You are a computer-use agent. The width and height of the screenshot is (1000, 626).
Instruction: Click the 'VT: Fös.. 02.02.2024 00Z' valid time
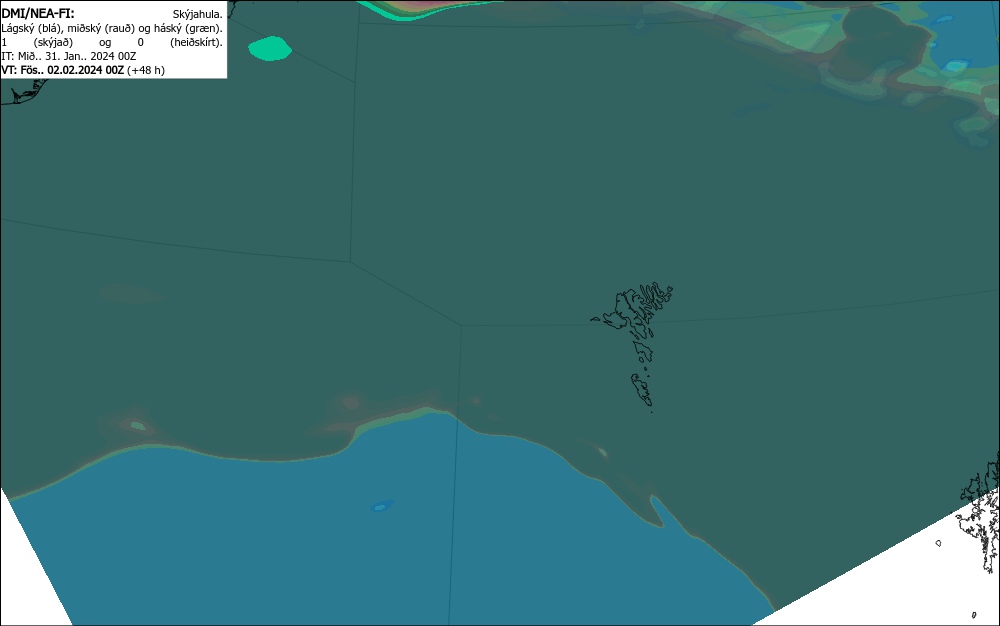pyautogui.click(x=62, y=70)
